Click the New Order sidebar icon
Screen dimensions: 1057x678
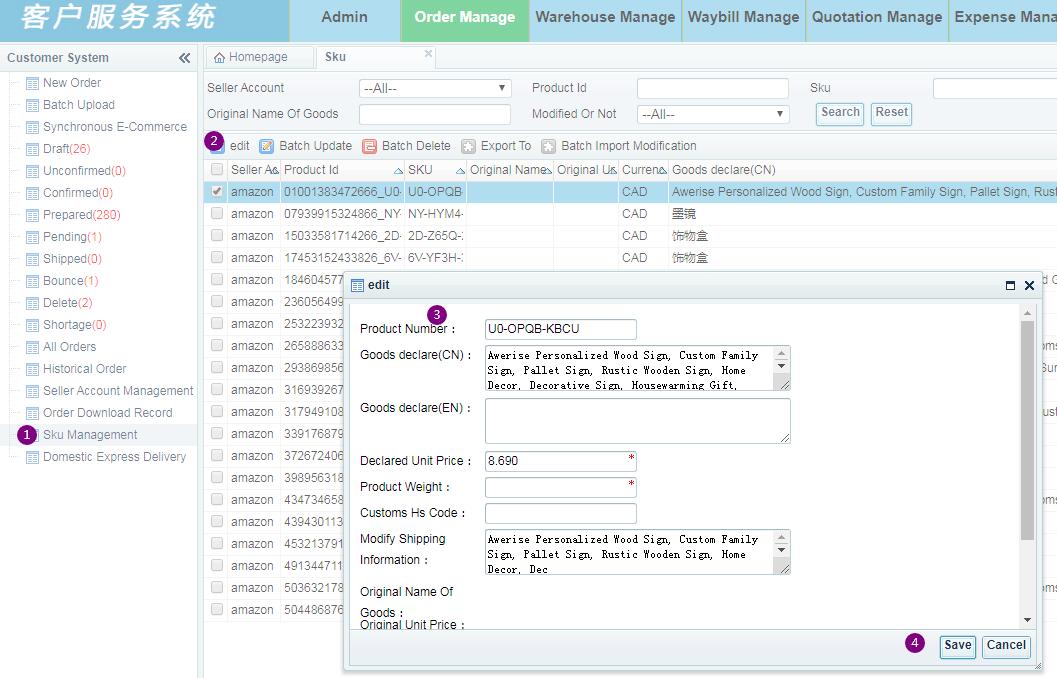[x=32, y=84]
